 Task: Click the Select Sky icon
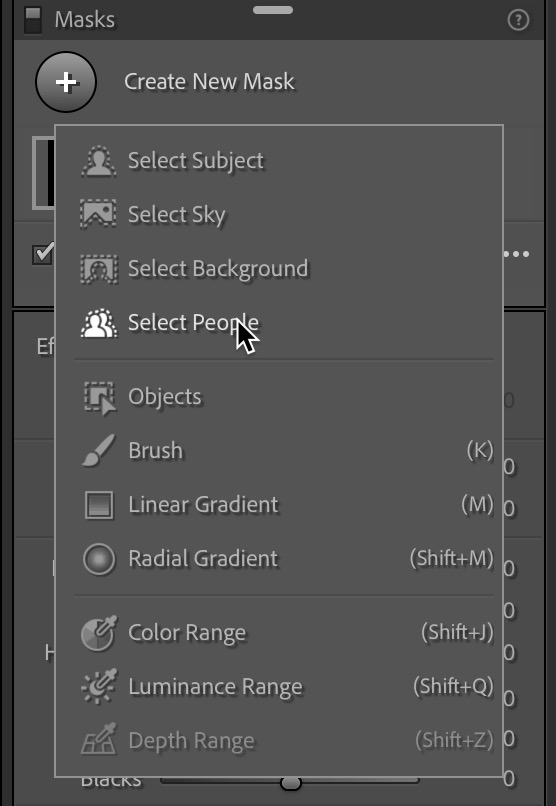[99, 214]
